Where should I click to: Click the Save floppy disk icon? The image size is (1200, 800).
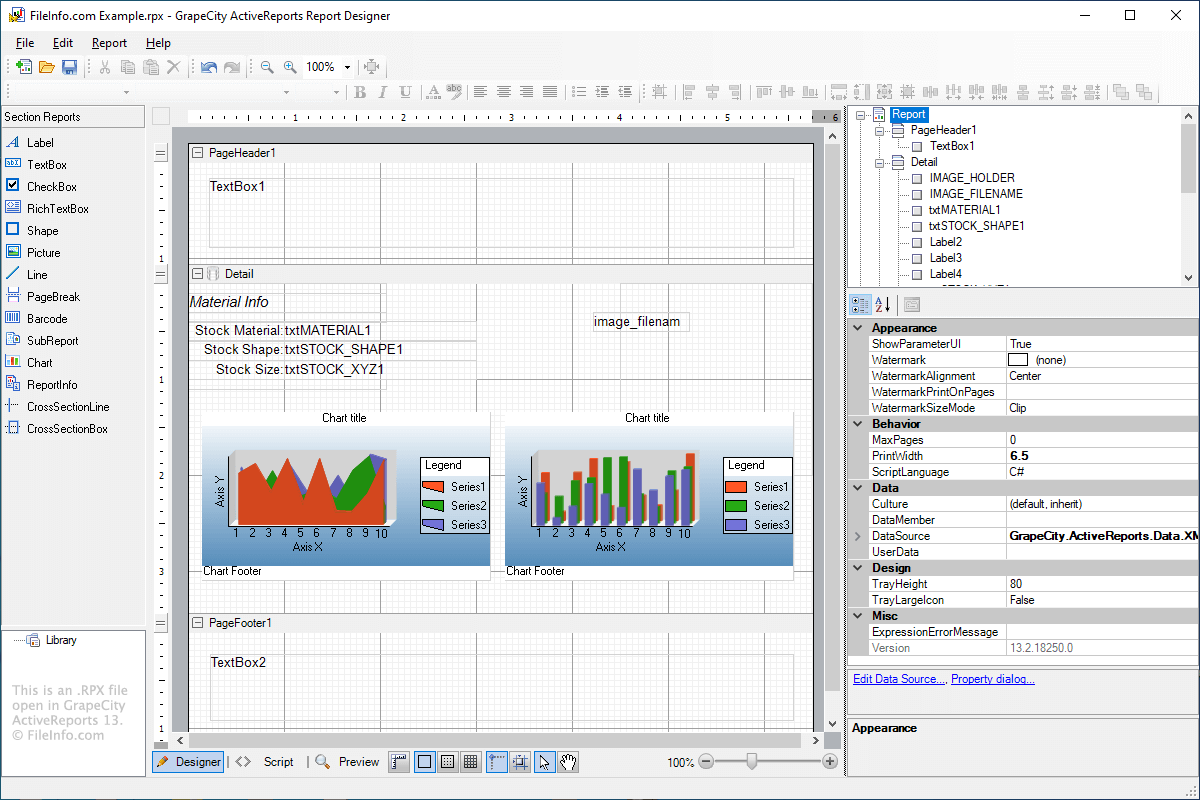click(70, 67)
